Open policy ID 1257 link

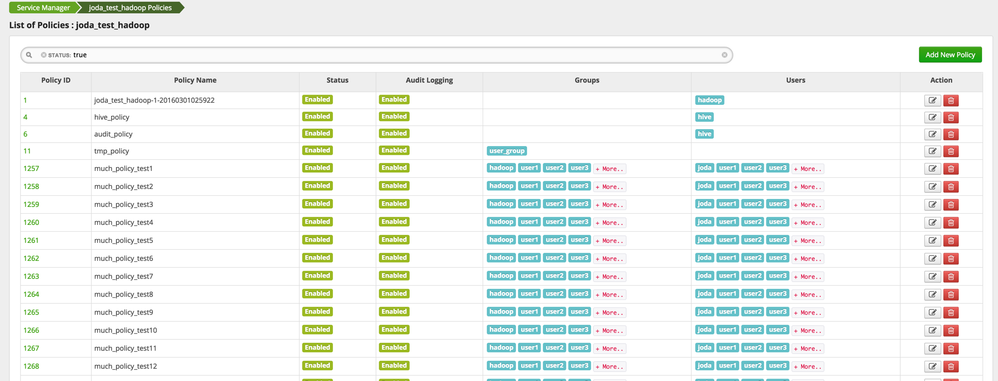[31, 169]
